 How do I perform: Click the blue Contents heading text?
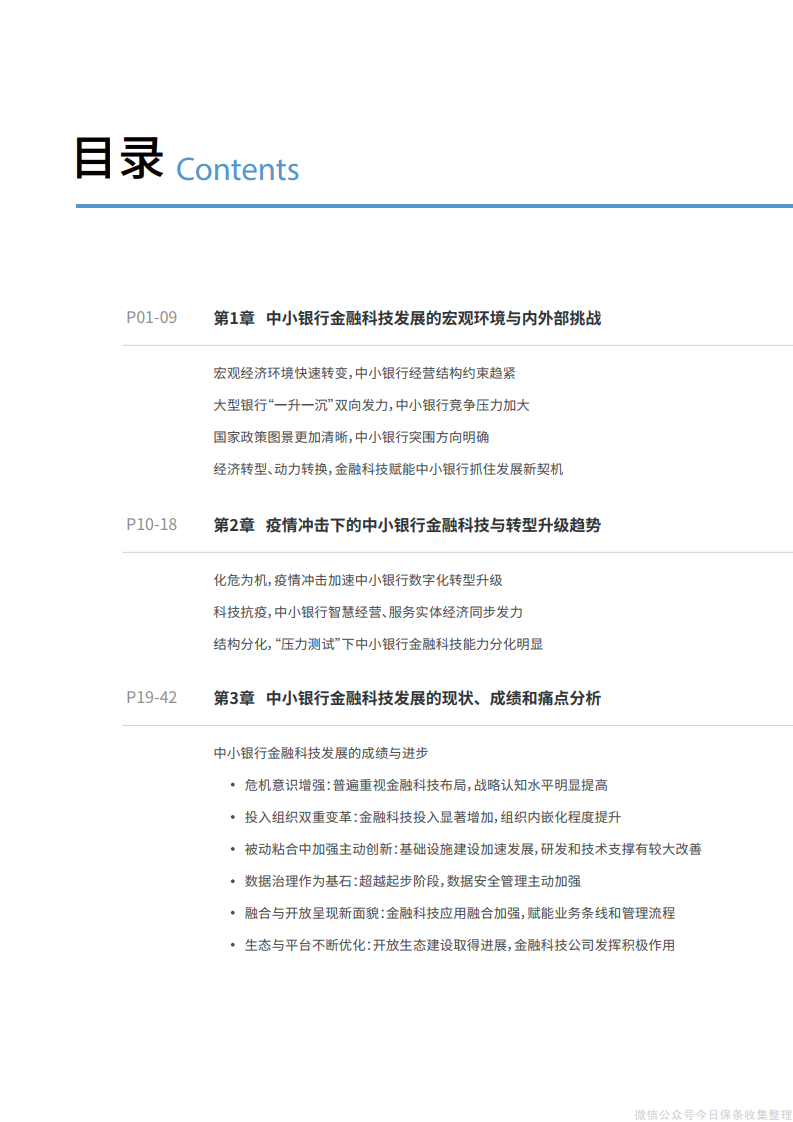pyautogui.click(x=237, y=169)
